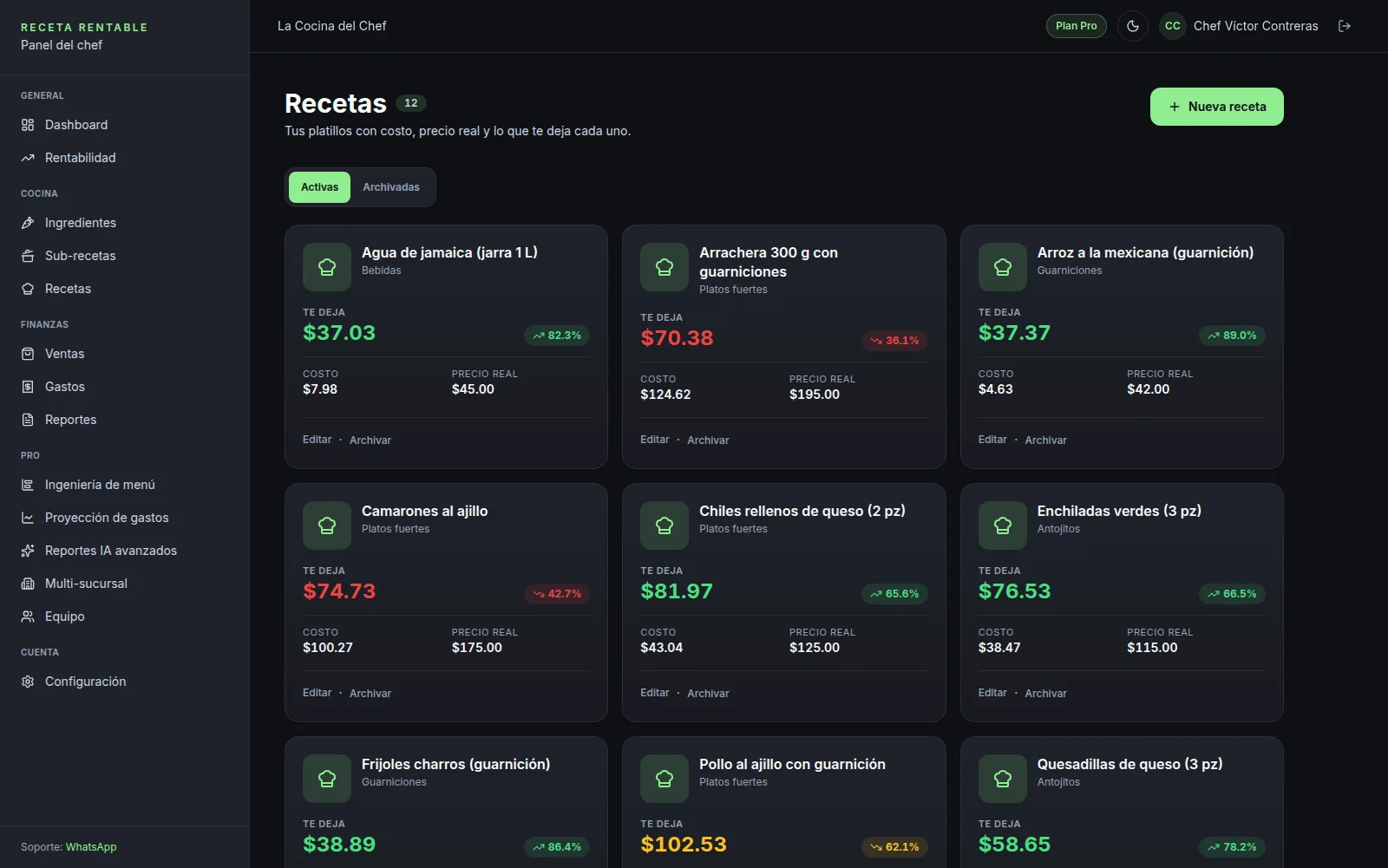Click the Plan Pro badge

tap(1076, 26)
